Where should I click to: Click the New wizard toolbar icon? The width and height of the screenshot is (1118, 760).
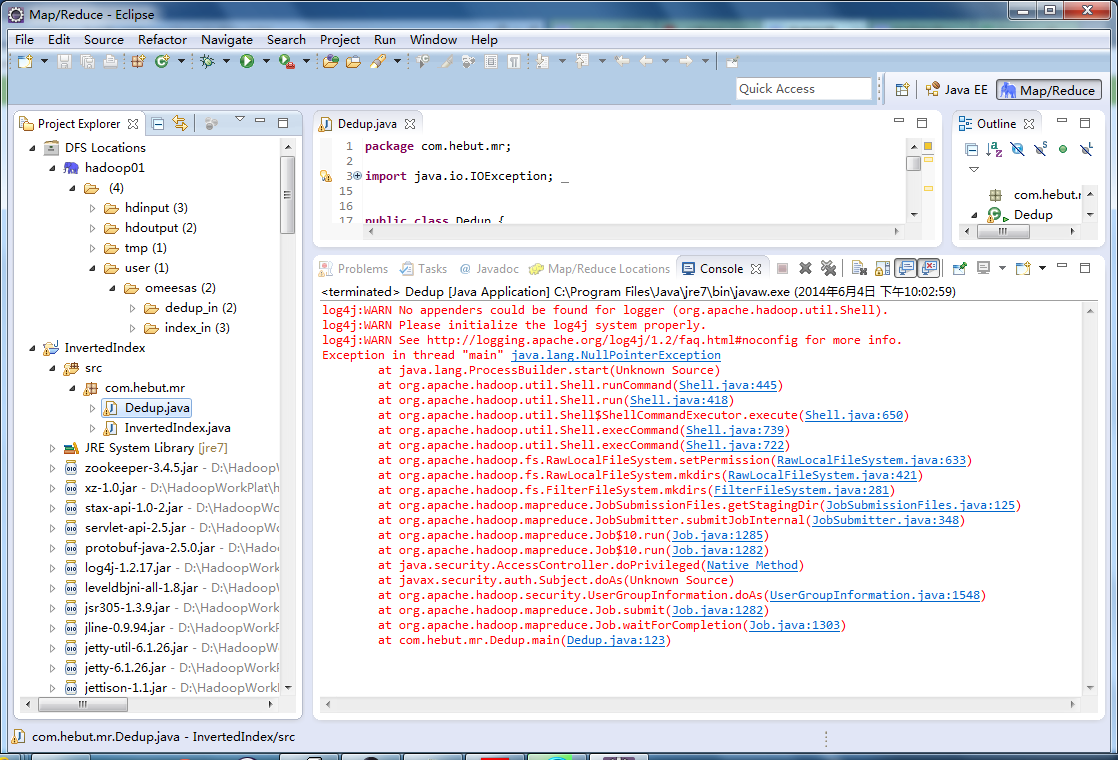pyautogui.click(x=25, y=61)
